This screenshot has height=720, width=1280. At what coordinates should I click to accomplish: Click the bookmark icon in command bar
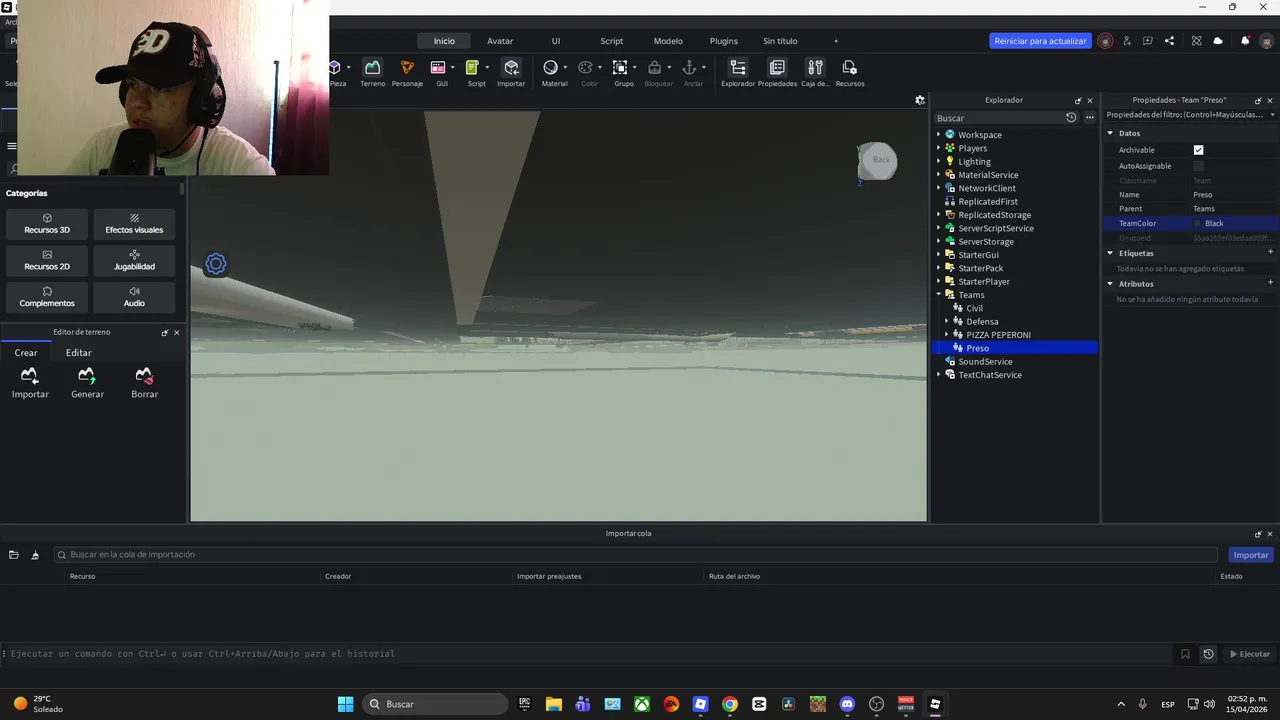point(1185,654)
